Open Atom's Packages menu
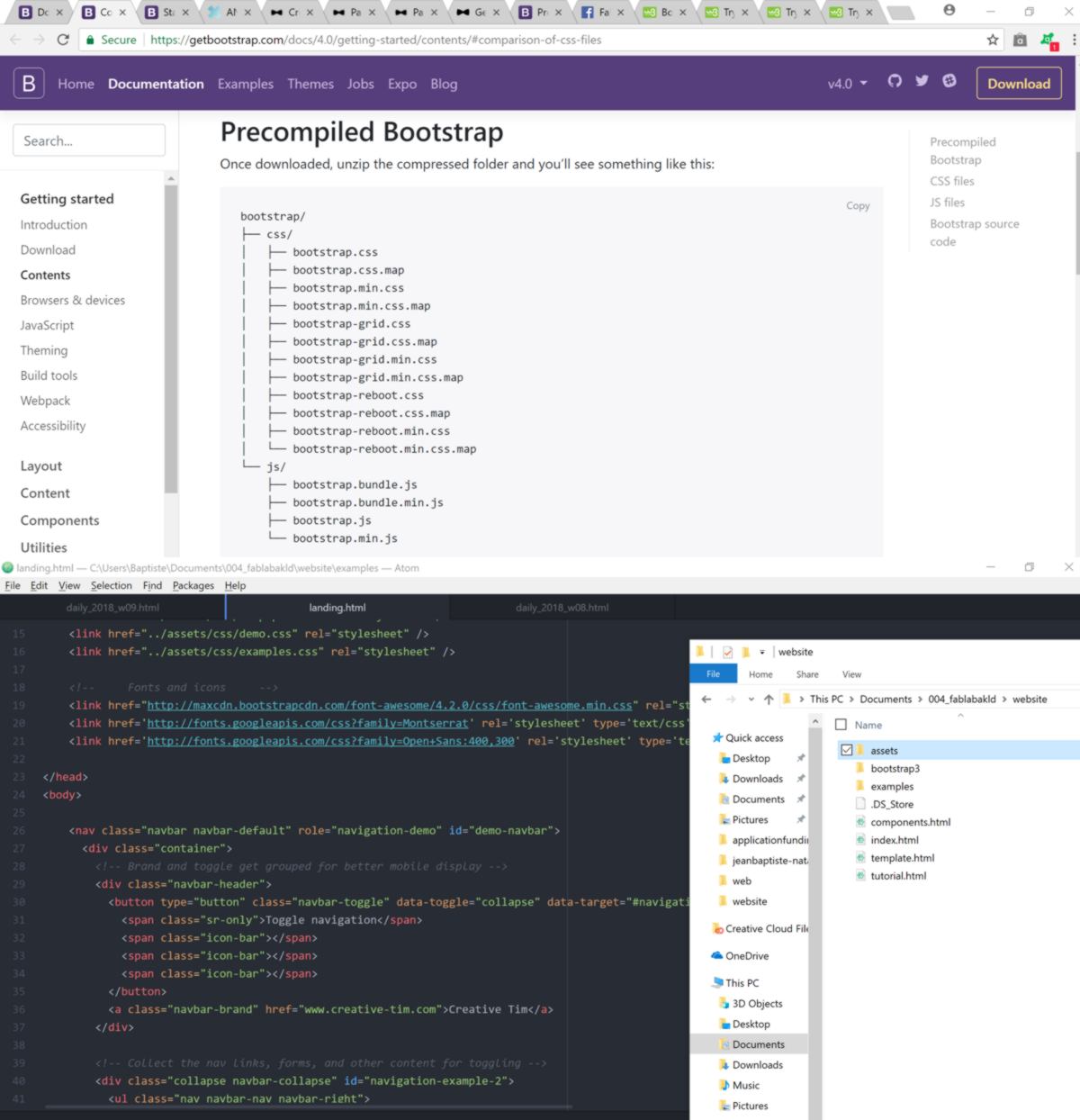The height and width of the screenshot is (1120, 1080). (x=193, y=585)
